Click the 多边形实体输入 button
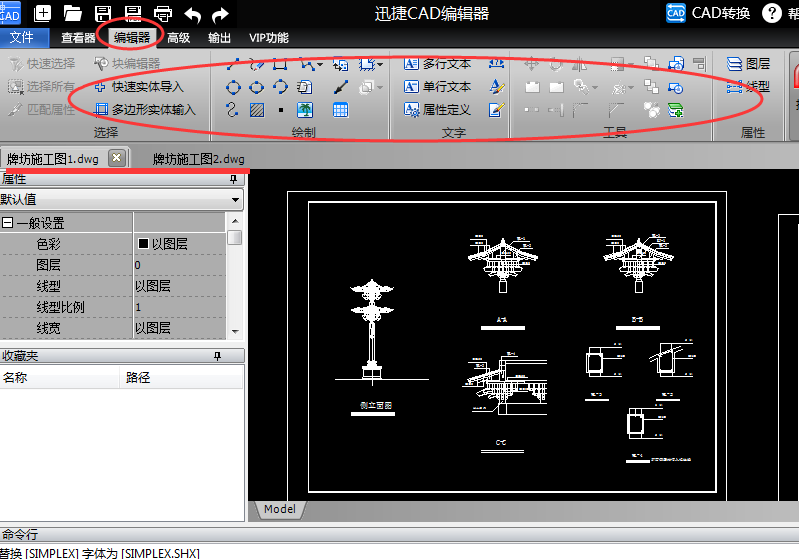 (x=145, y=110)
